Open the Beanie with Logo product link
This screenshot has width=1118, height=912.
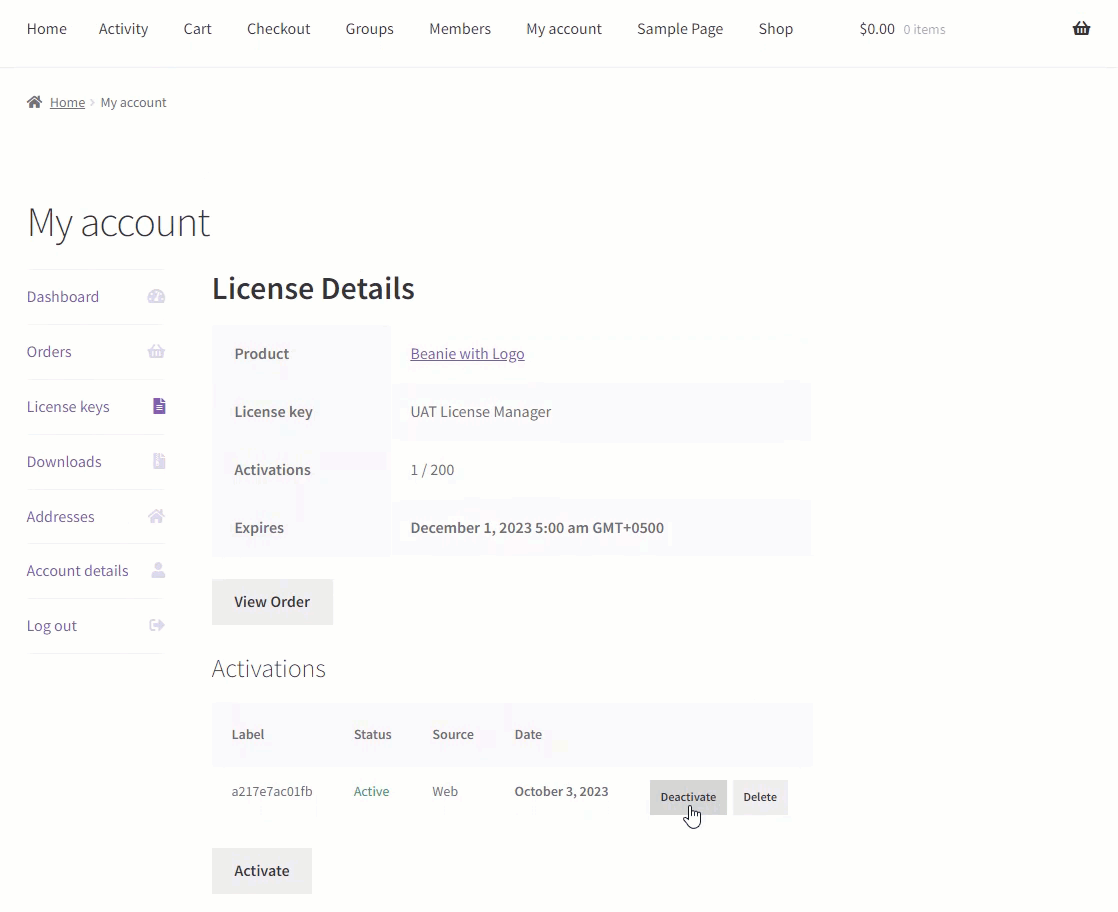click(467, 354)
